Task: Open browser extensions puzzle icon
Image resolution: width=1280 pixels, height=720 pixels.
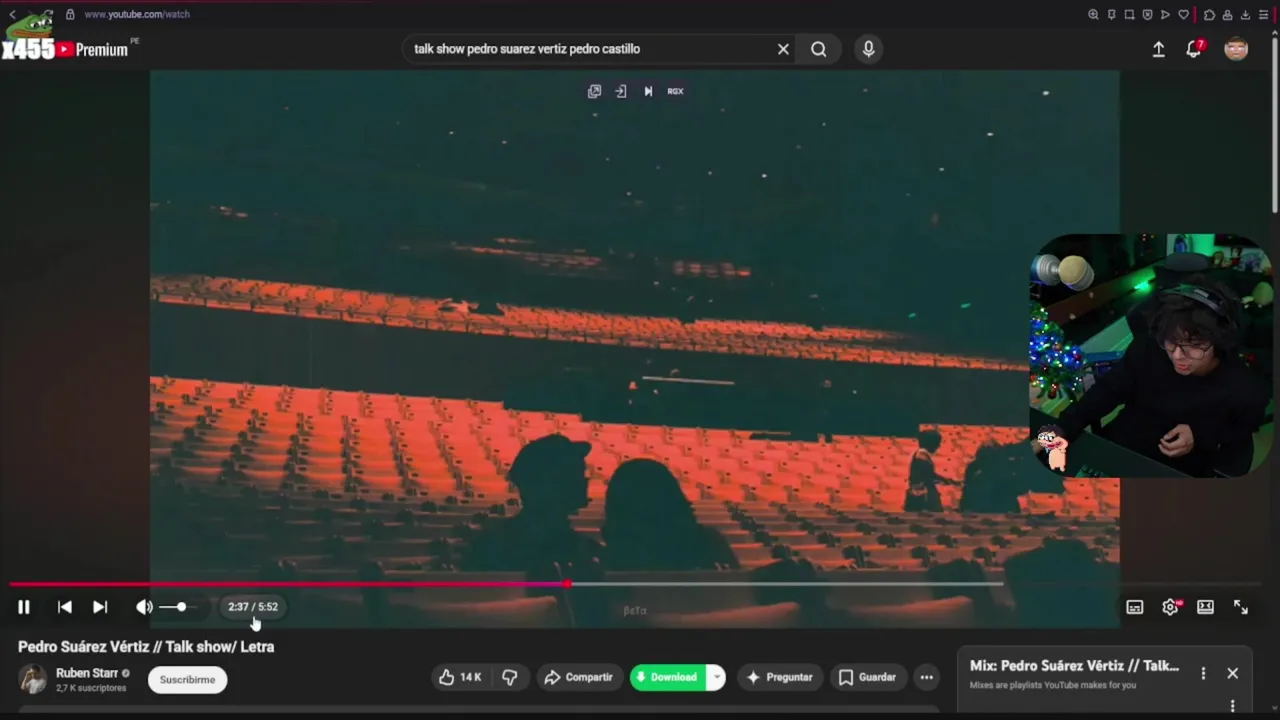Action: [1209, 14]
